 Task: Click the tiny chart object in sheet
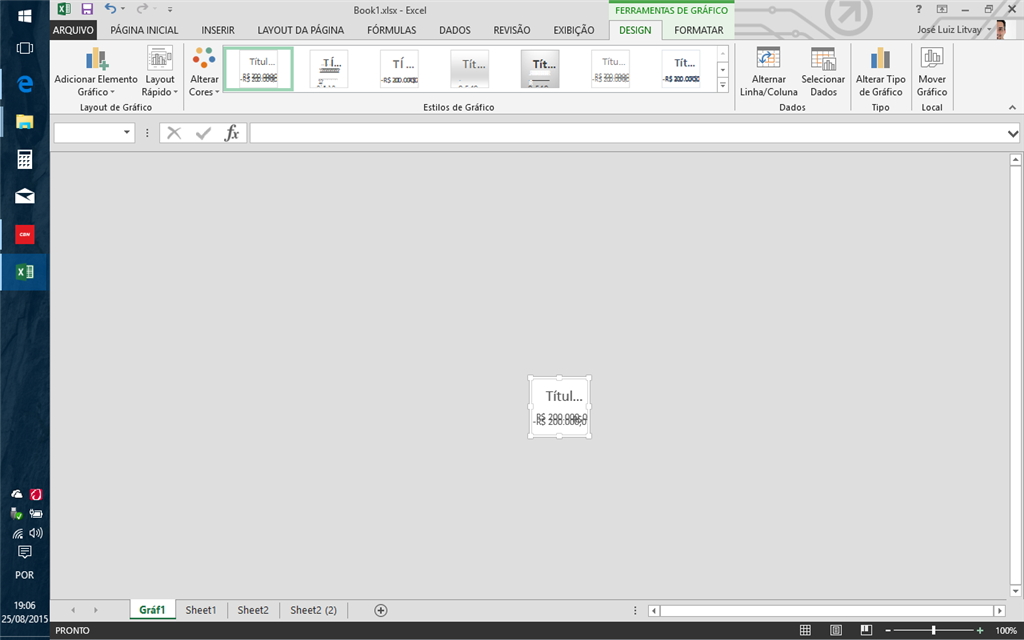click(560, 406)
